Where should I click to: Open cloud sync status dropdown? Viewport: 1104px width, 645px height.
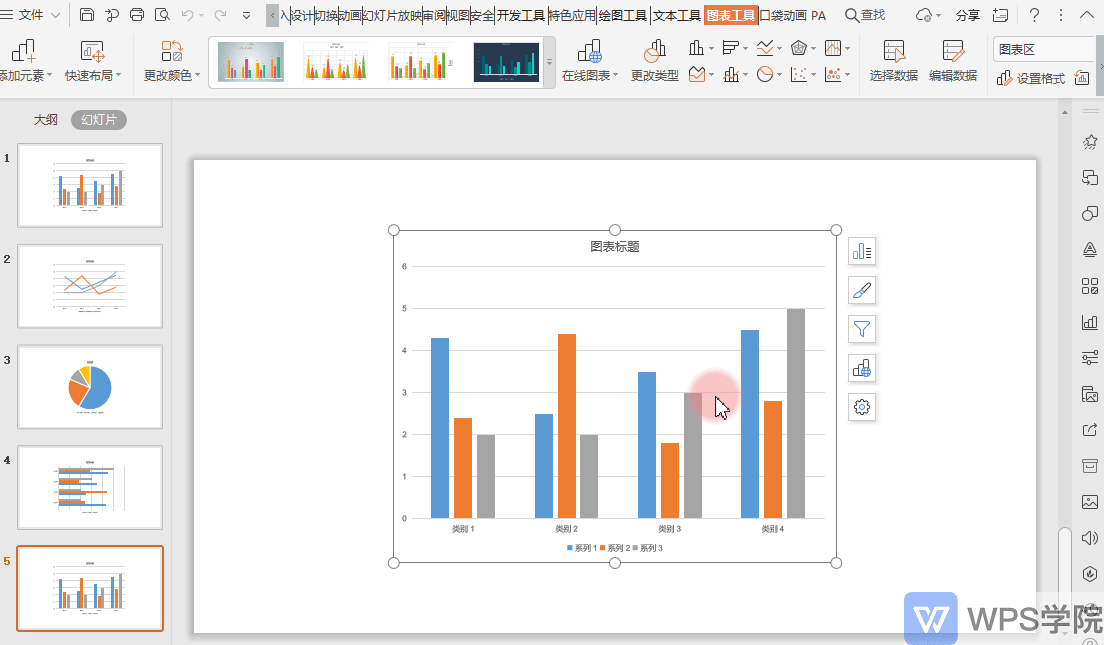coord(928,15)
